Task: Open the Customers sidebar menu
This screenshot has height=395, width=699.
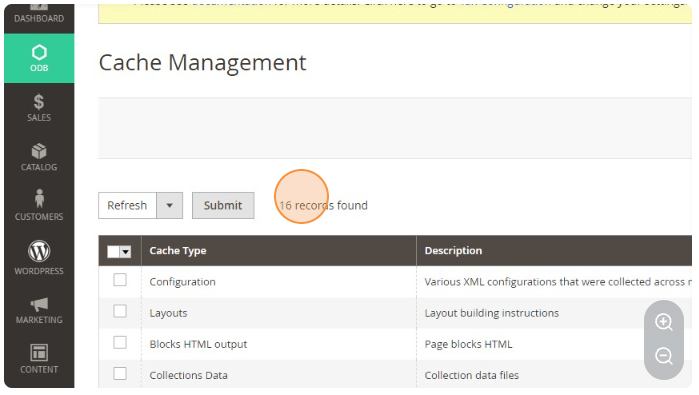Action: 39,205
